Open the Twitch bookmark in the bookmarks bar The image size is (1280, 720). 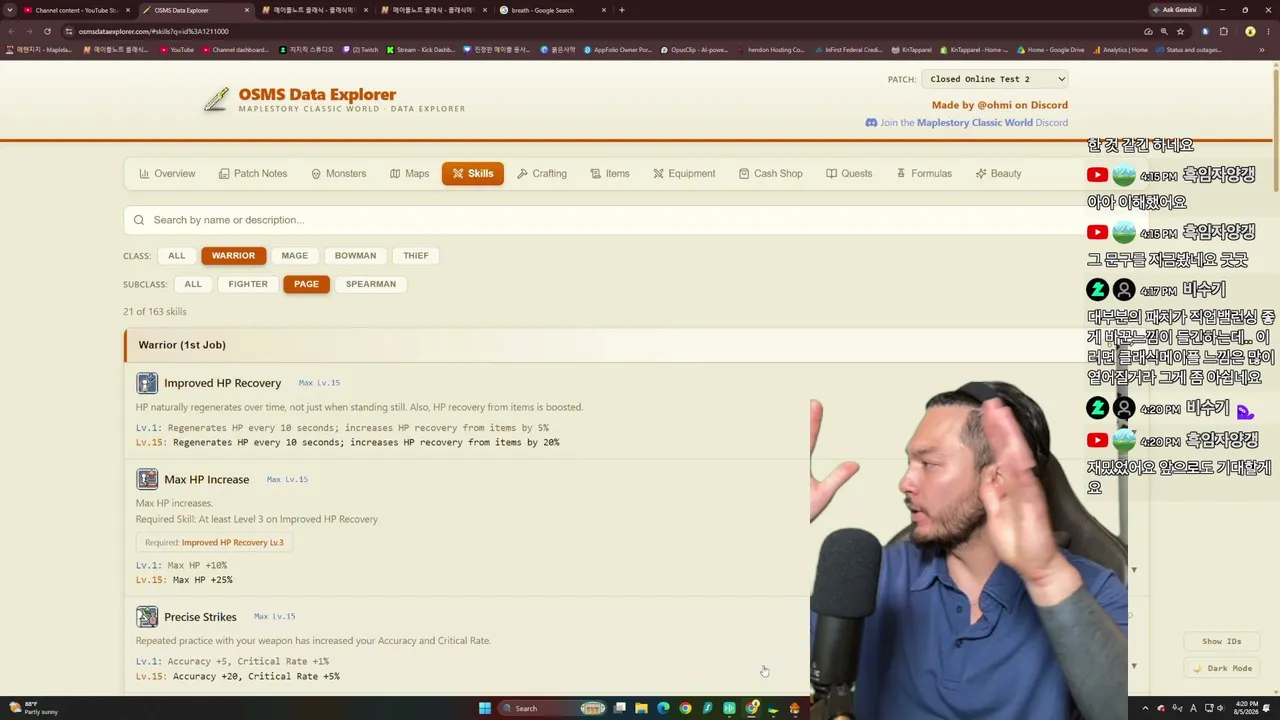click(x=360, y=49)
